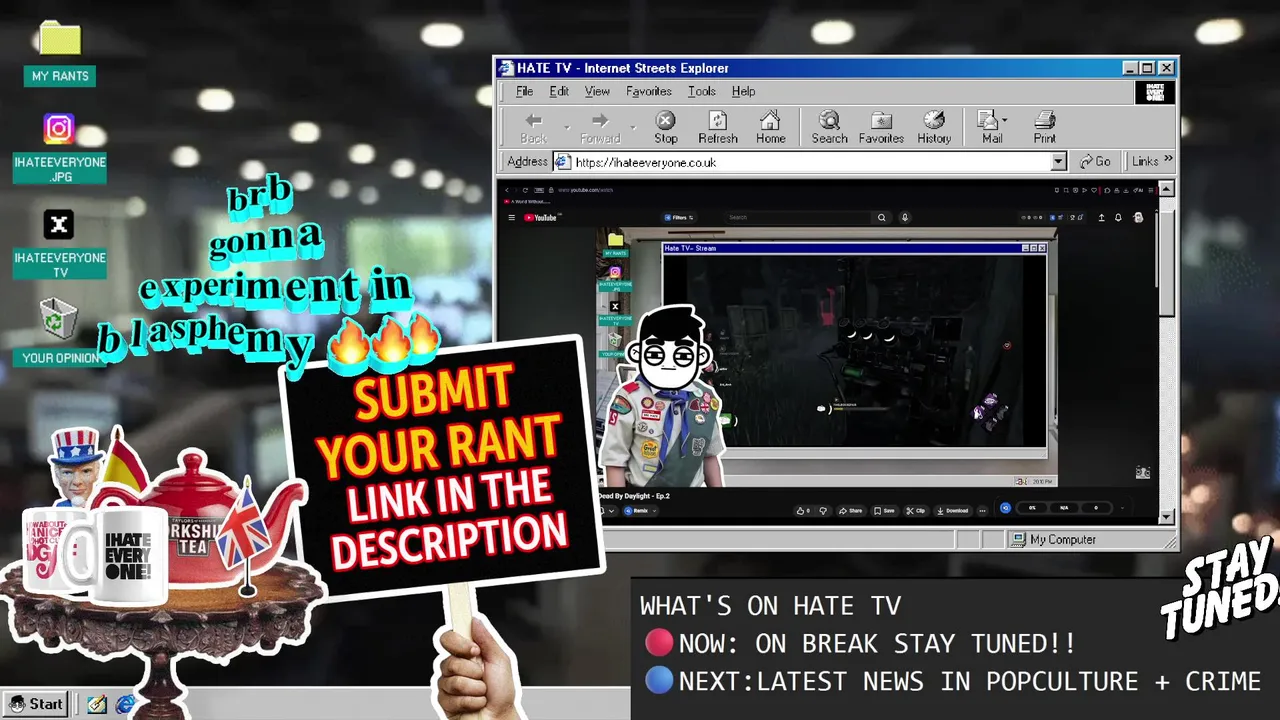1280x720 pixels.
Task: Click the YouTube upload arrow icon
Action: pyautogui.click(x=1102, y=217)
